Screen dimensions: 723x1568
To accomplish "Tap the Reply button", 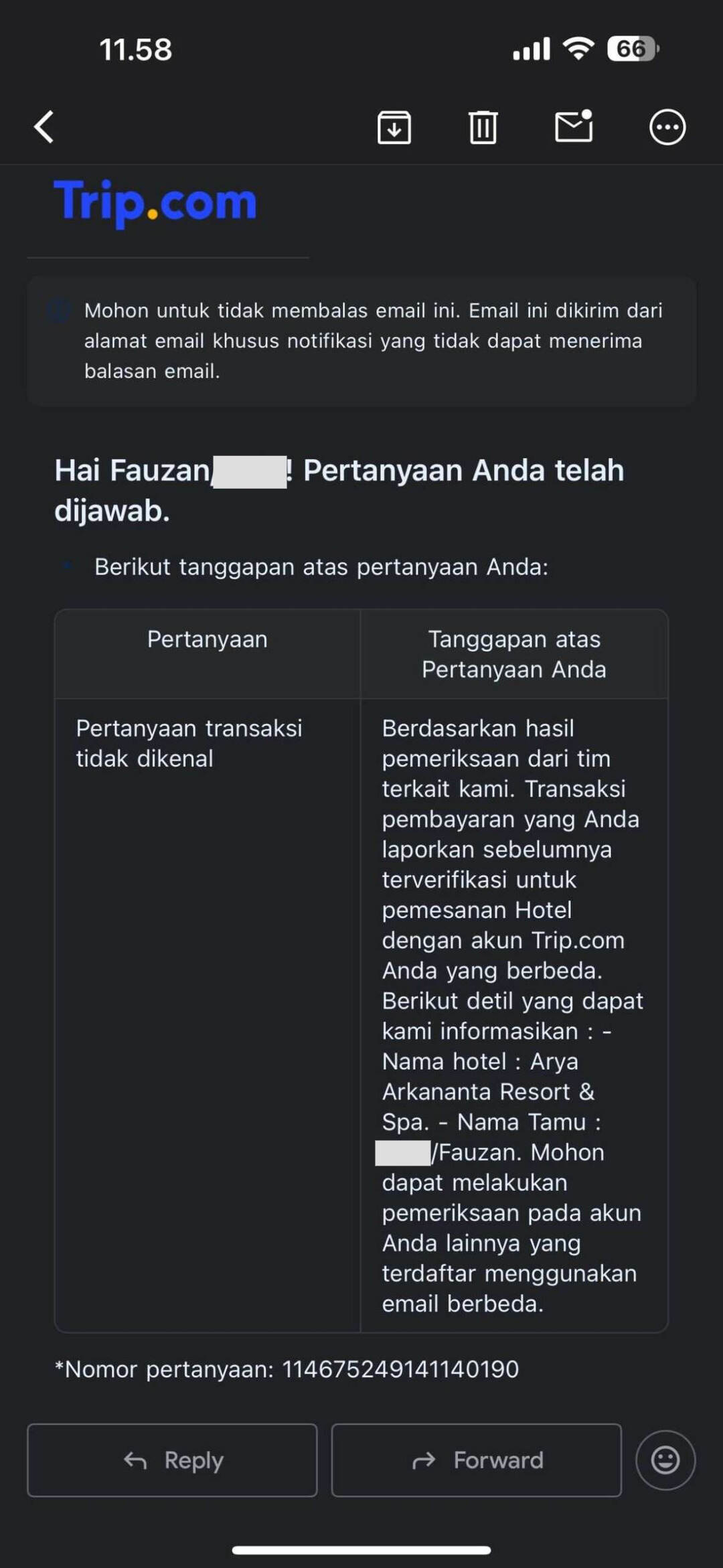I will tap(172, 1460).
